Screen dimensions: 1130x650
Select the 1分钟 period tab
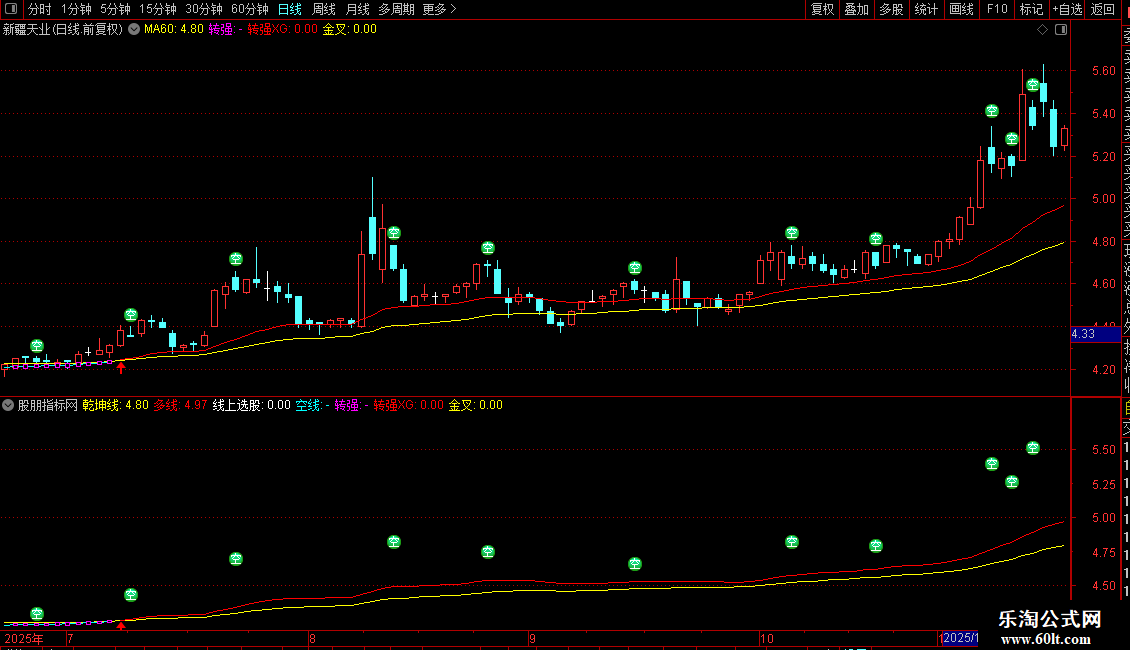(76, 9)
